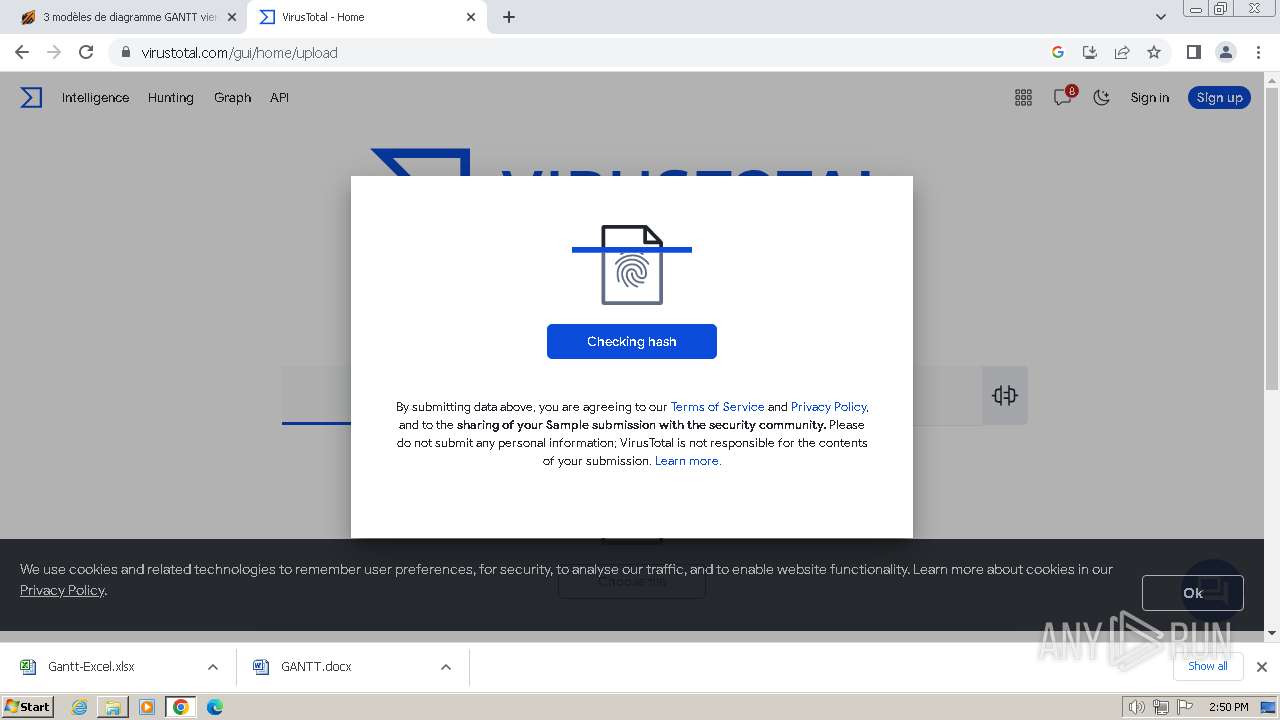Open Learn more link in dialog
The image size is (1280, 720).
pos(687,461)
